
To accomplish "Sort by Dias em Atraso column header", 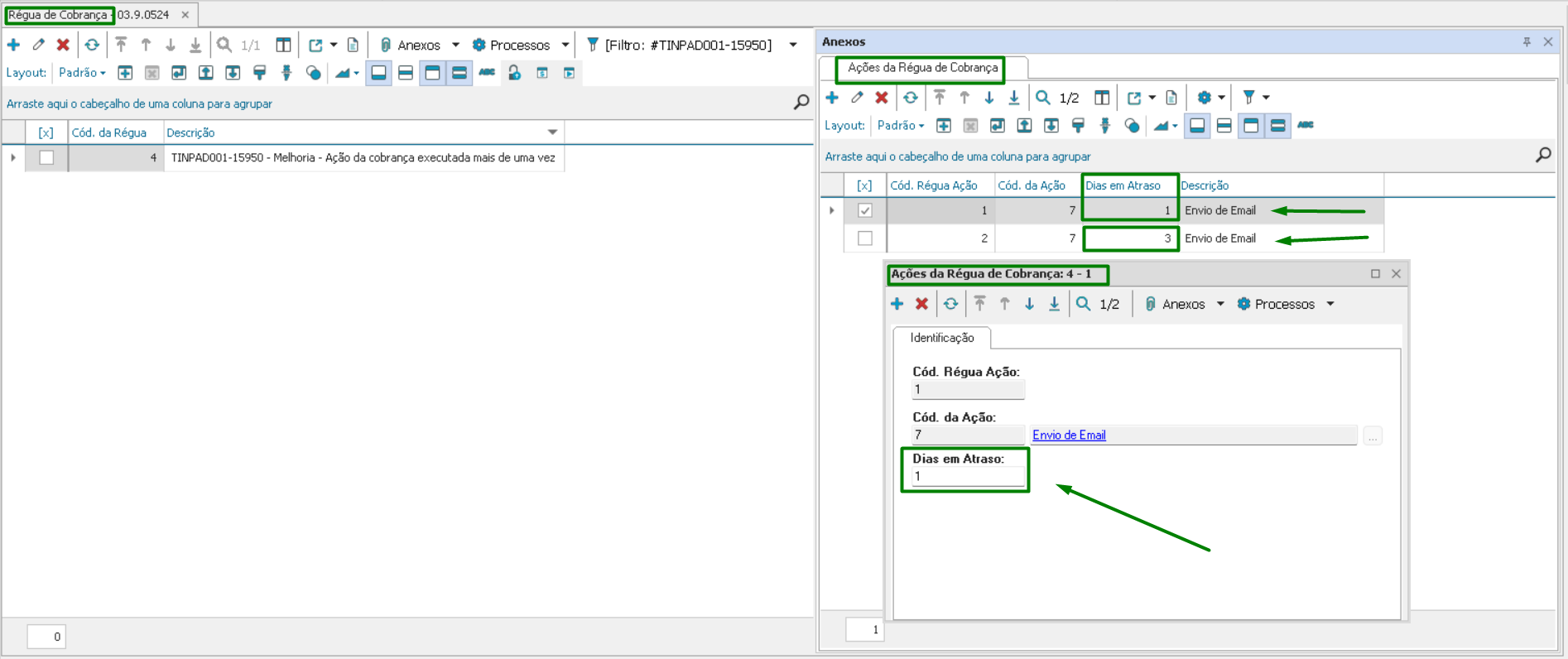I will coord(1129,185).
